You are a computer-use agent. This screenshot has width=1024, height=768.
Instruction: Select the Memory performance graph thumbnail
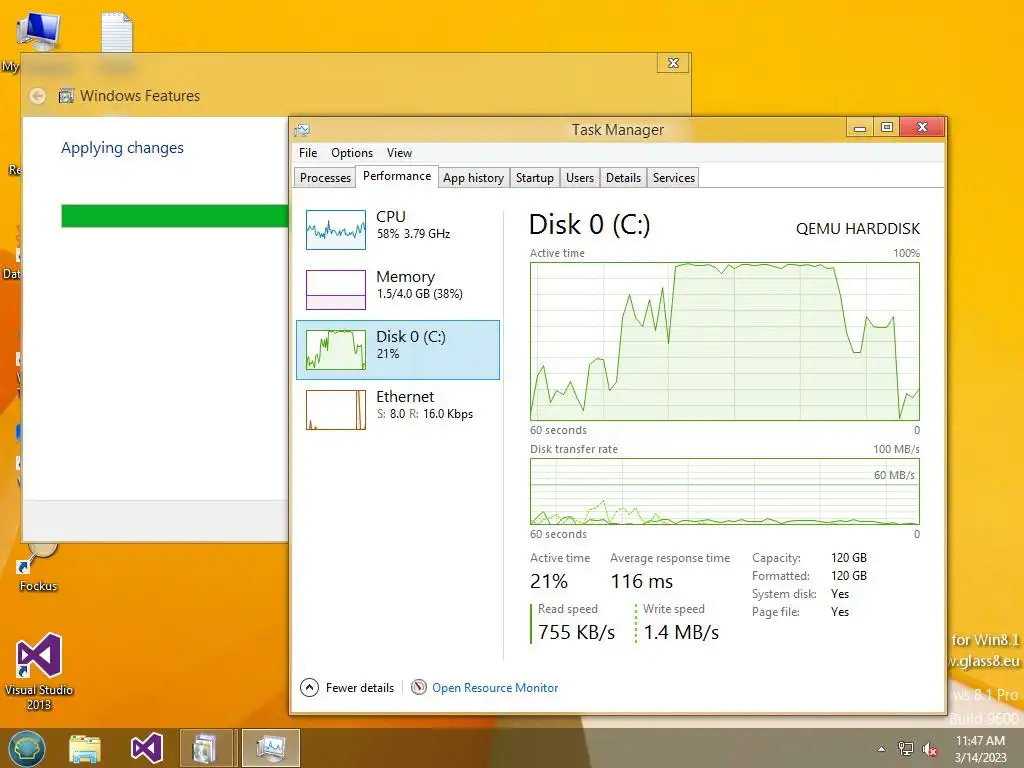(336, 290)
